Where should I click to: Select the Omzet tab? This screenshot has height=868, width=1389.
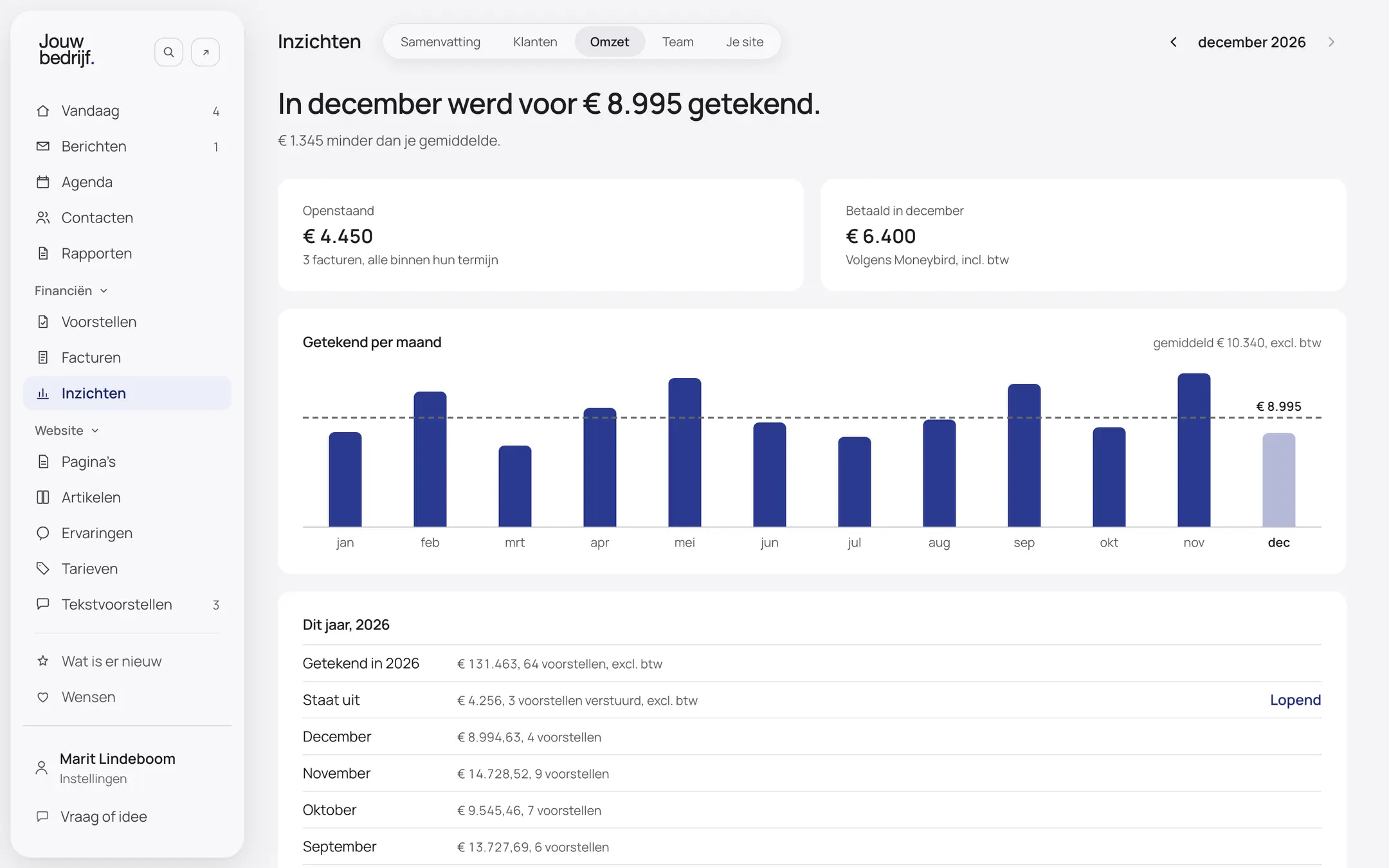pos(610,42)
